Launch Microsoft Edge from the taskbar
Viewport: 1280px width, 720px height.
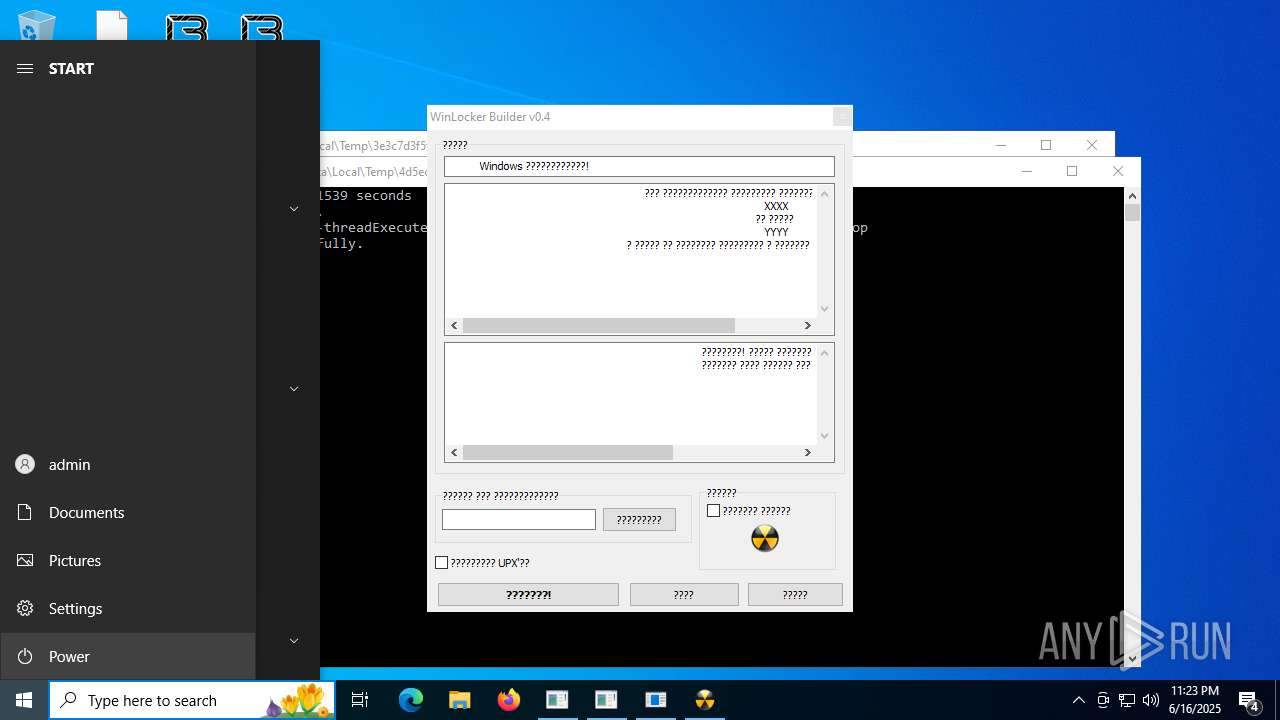coord(411,700)
